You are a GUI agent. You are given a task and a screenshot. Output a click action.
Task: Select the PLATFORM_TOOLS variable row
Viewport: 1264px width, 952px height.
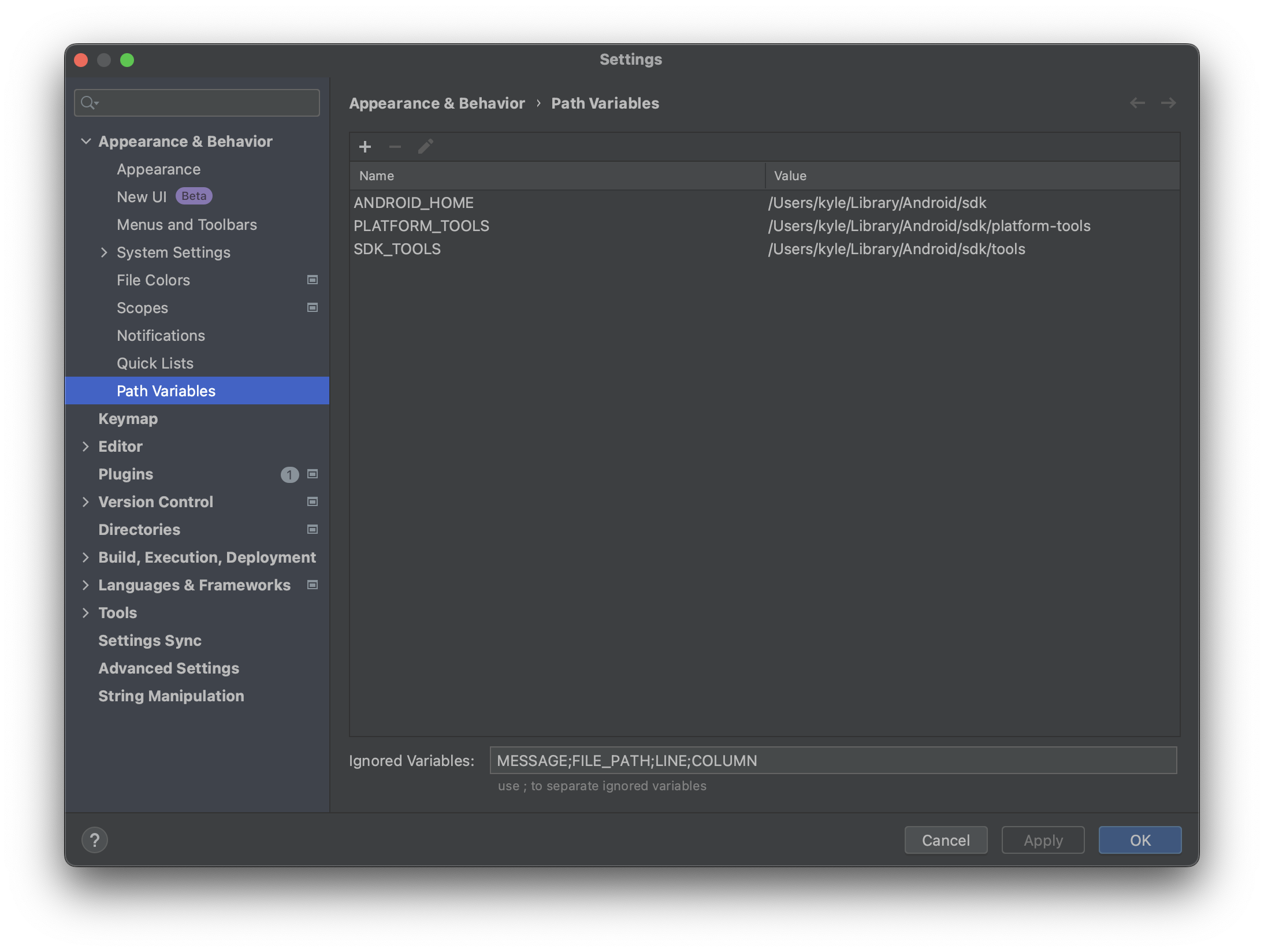[x=763, y=225]
